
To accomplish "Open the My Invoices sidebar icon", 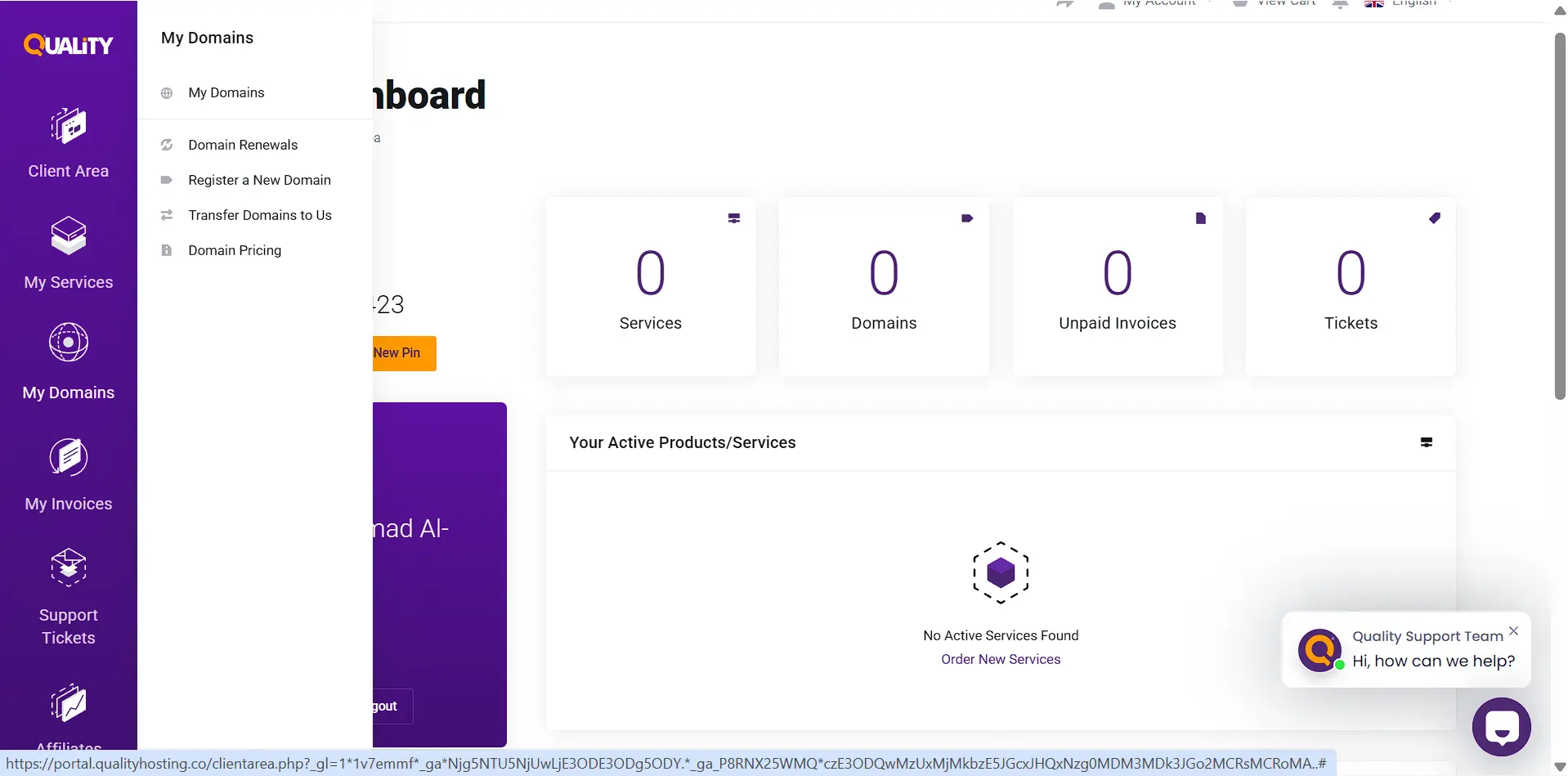I will coord(69,457).
